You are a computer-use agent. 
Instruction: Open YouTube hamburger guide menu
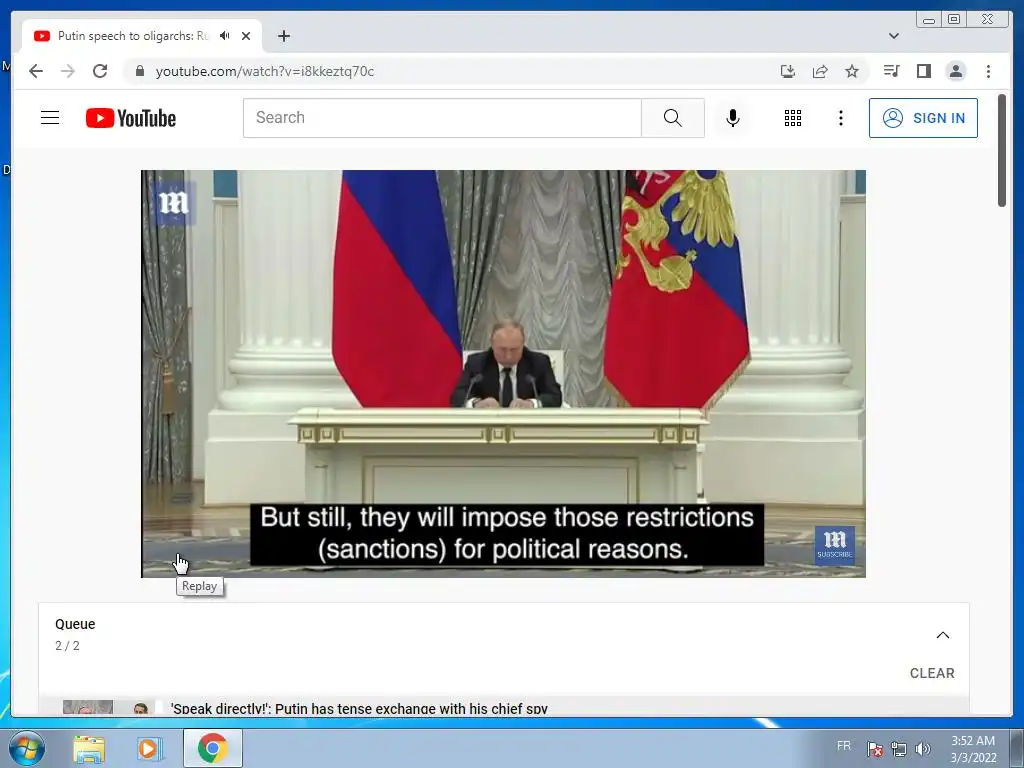pyautogui.click(x=50, y=118)
